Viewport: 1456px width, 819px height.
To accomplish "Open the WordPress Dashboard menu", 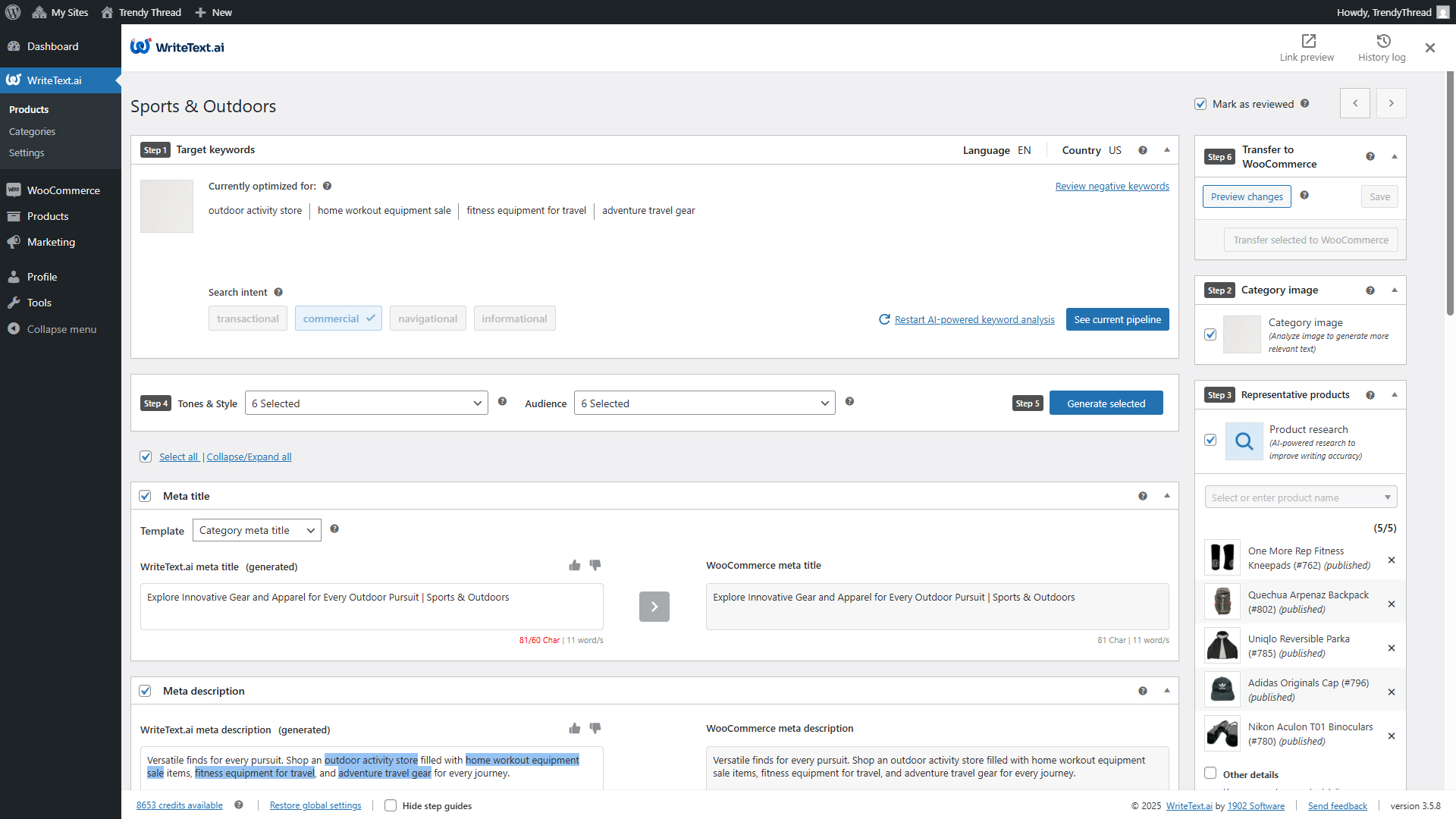I will coord(51,46).
